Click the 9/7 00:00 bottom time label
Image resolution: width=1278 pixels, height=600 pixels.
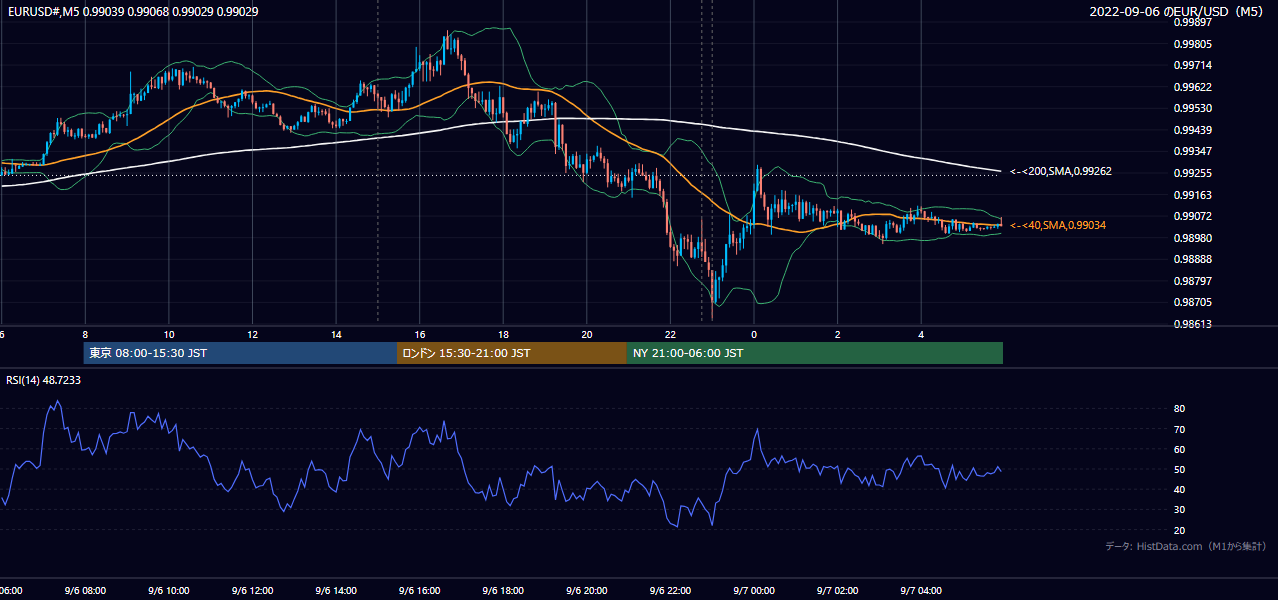(x=754, y=591)
